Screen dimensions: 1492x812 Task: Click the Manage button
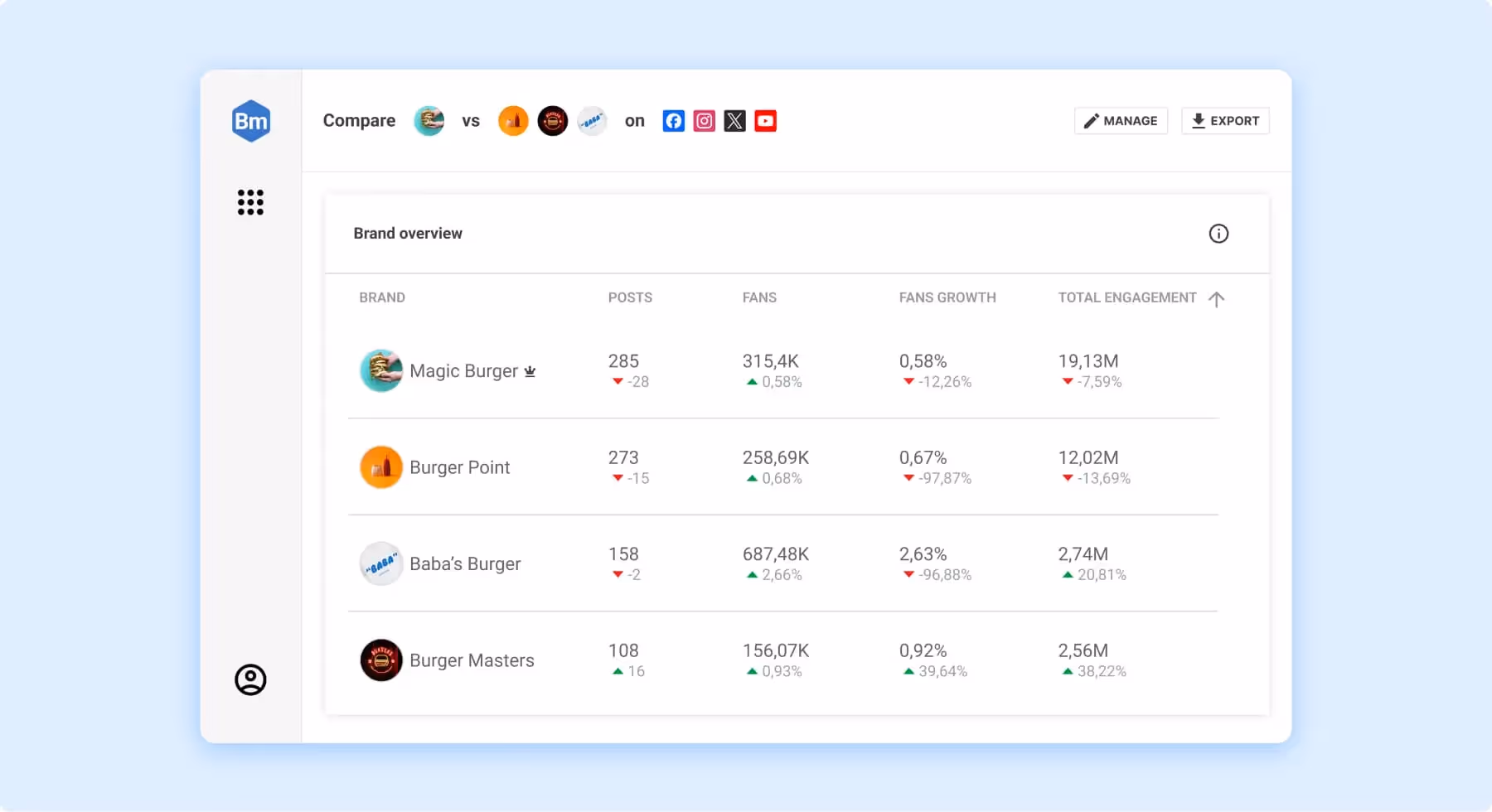point(1121,120)
